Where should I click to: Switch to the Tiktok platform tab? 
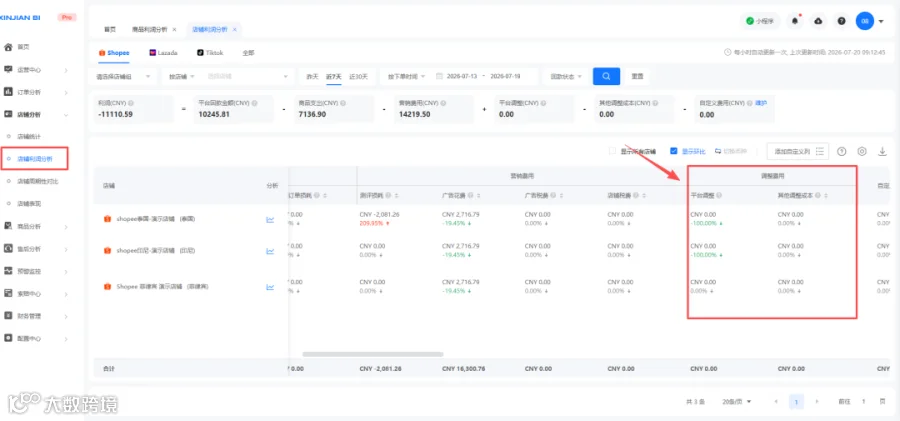pyautogui.click(x=210, y=53)
